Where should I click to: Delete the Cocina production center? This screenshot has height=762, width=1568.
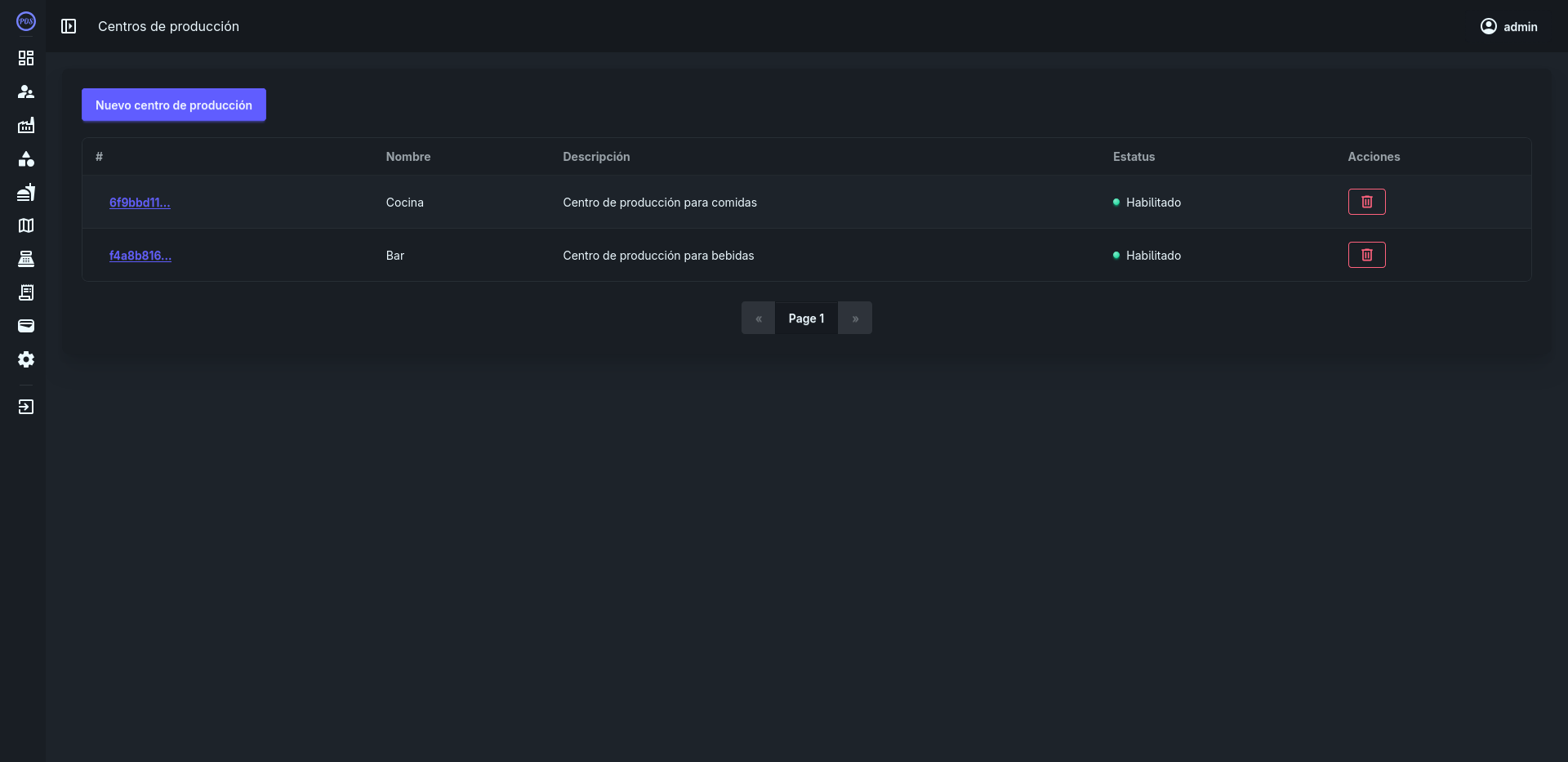[1366, 202]
